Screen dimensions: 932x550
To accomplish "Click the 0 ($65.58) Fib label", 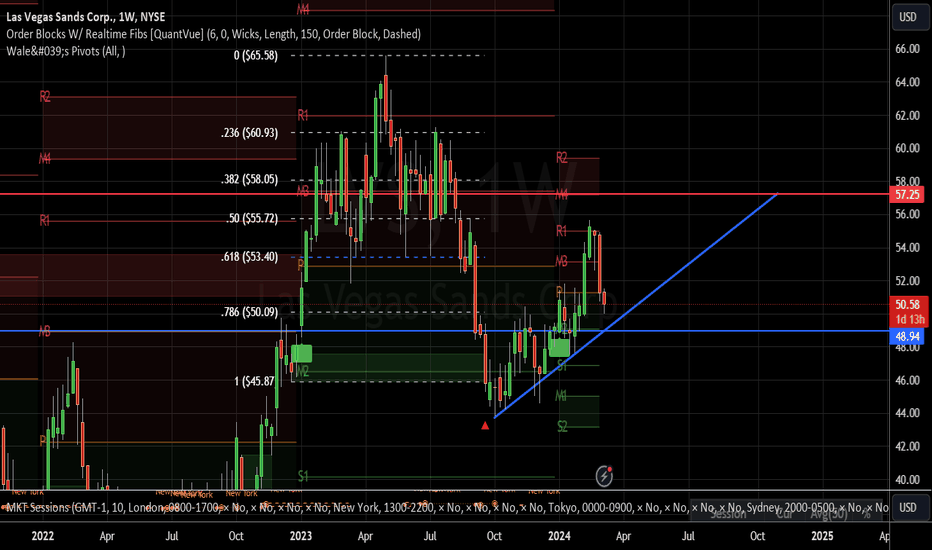I will click(x=256, y=55).
